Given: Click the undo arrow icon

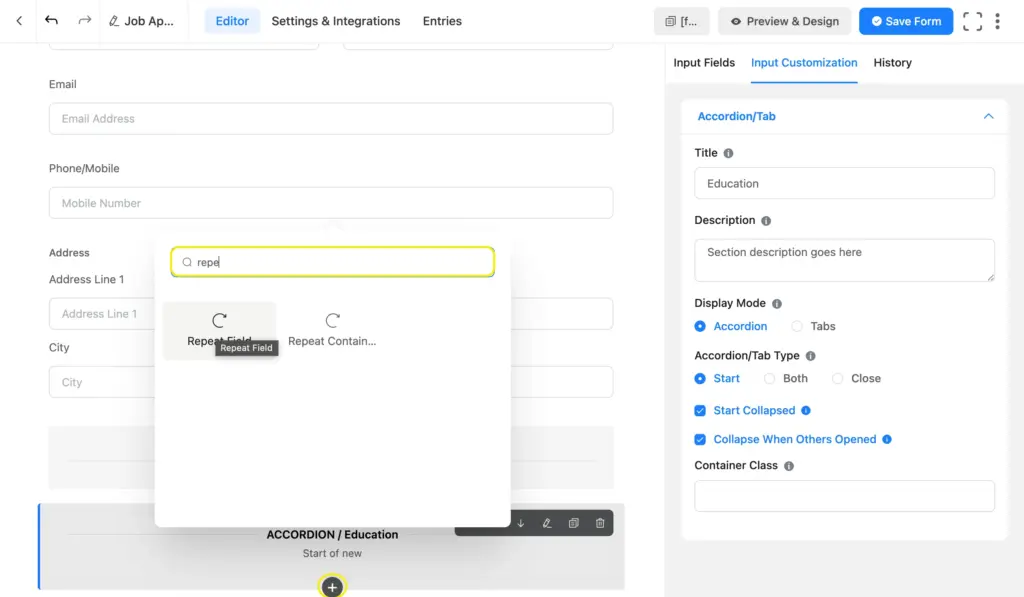Looking at the screenshot, I should point(52,21).
